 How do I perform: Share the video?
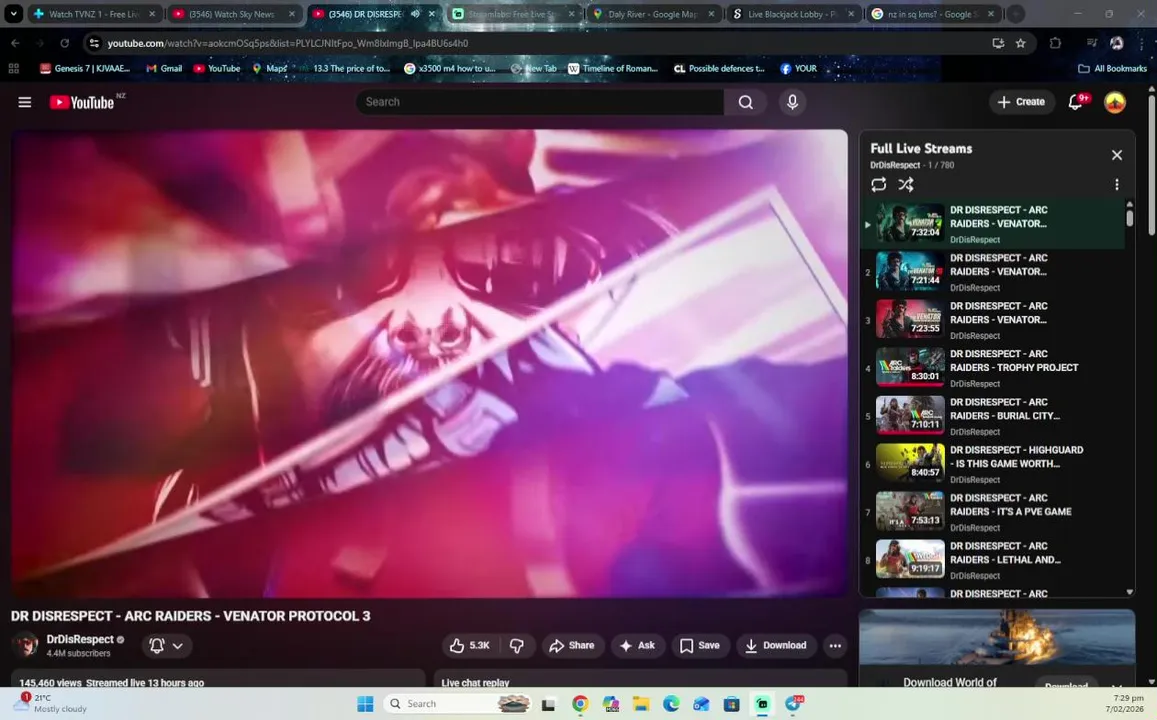coord(572,645)
